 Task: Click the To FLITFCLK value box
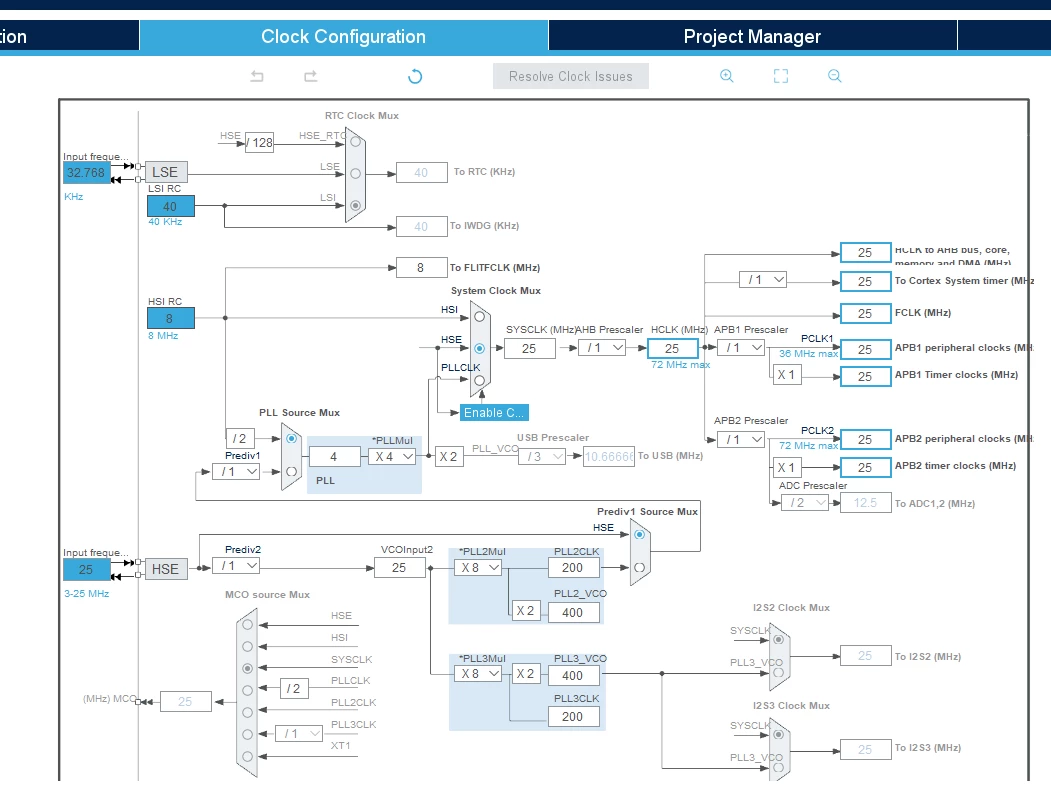click(422, 267)
